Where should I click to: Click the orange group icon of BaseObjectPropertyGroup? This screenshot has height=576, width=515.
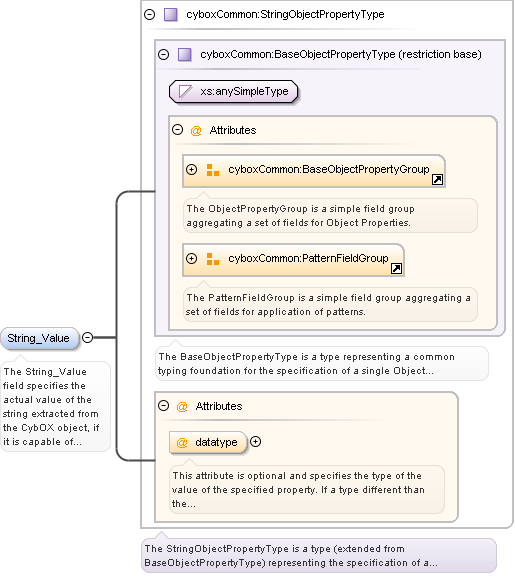pos(213,170)
